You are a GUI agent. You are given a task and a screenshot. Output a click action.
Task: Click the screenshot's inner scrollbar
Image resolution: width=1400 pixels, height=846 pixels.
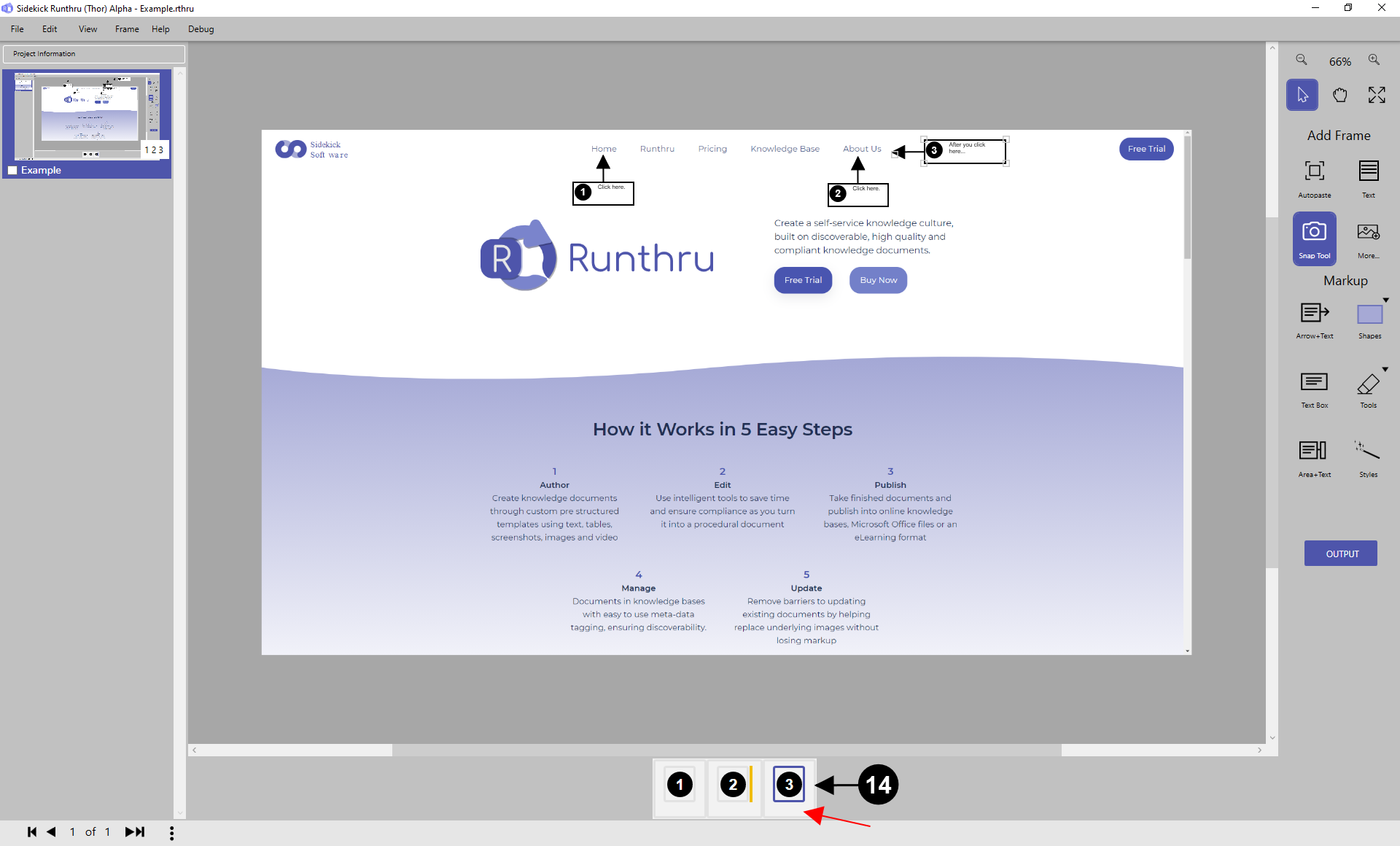(1187, 198)
